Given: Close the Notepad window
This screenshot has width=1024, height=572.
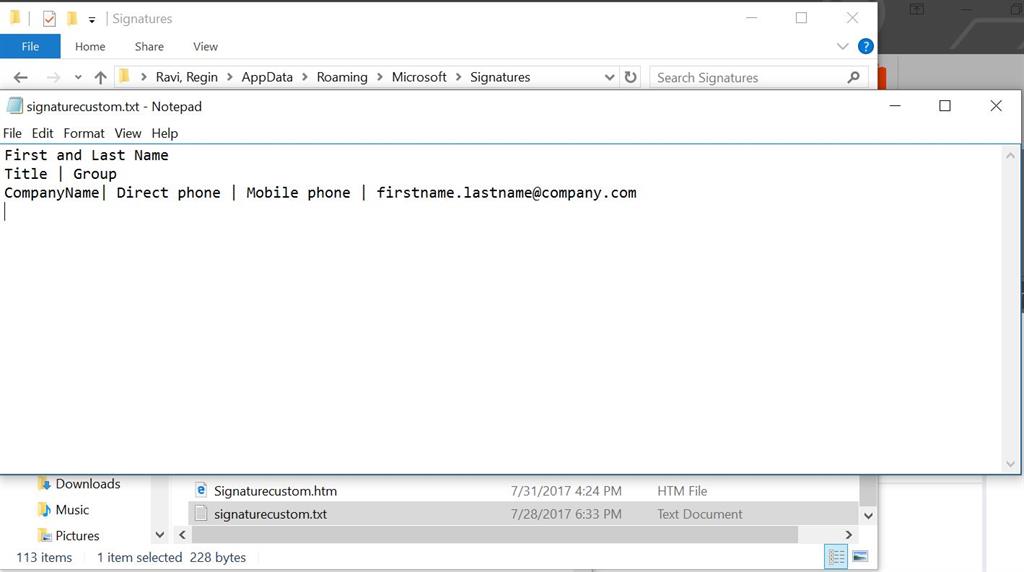Looking at the screenshot, I should click(995, 106).
